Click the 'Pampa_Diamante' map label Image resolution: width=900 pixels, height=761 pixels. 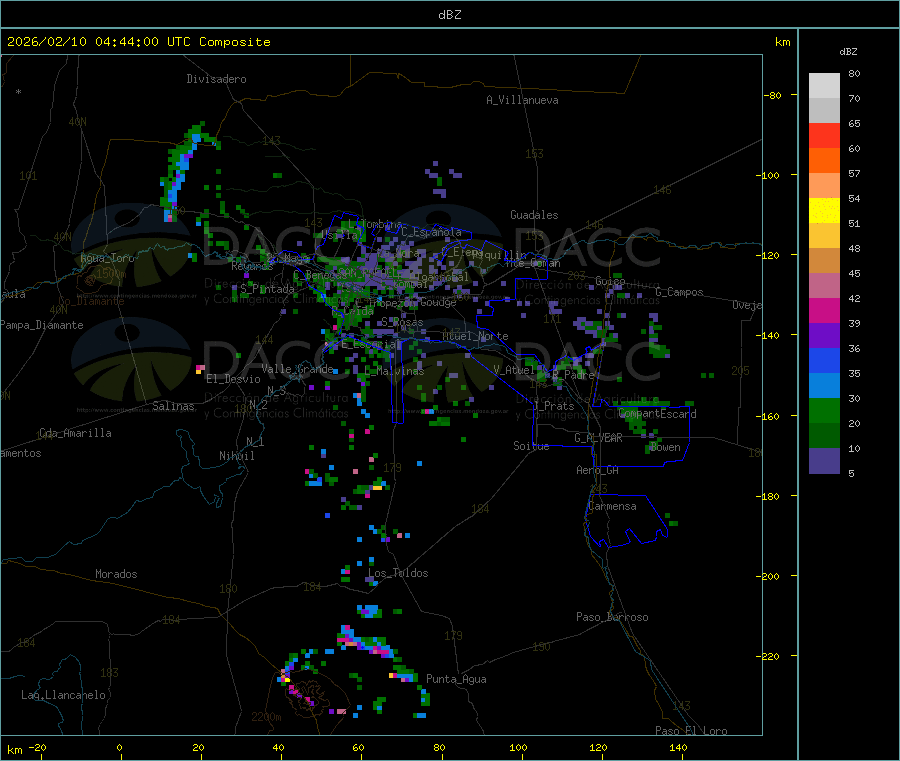point(41,325)
